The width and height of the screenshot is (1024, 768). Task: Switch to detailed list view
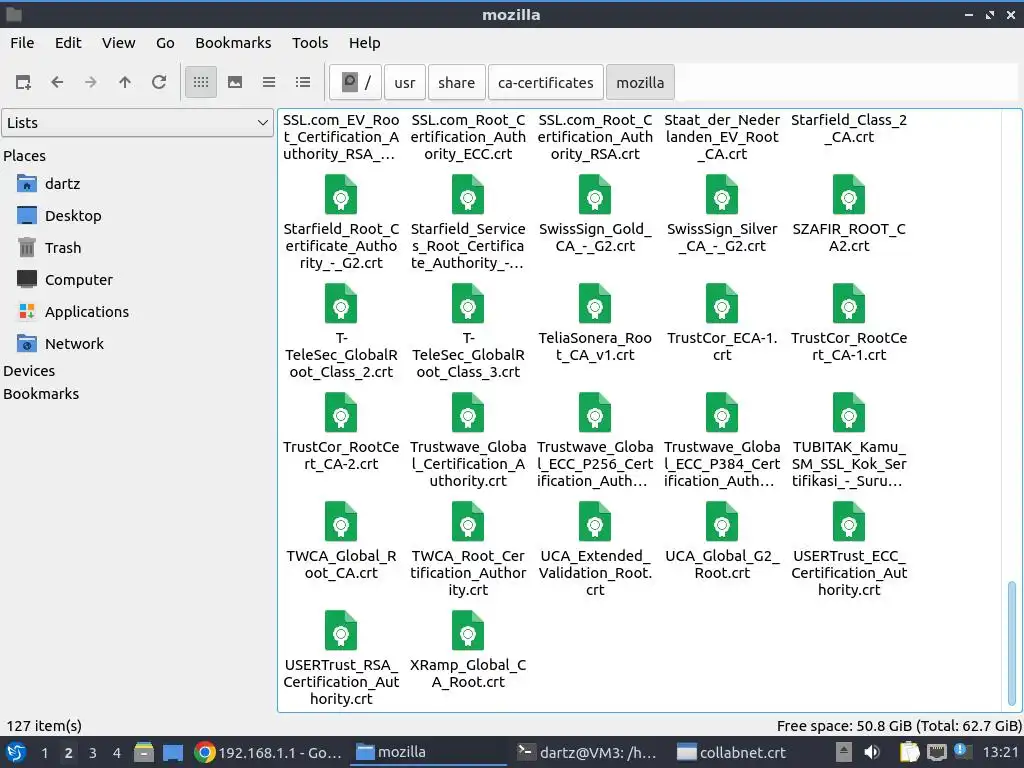point(303,82)
